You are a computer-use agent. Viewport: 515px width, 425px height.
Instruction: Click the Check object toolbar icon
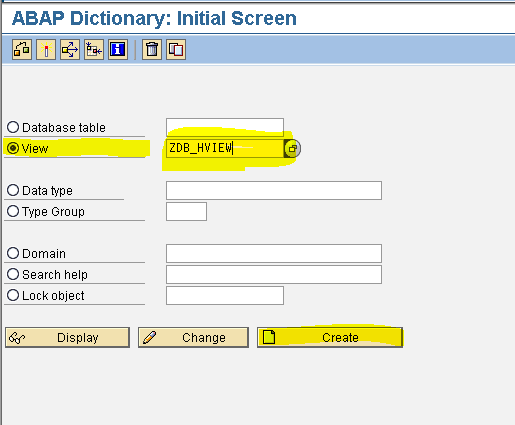tap(22, 50)
